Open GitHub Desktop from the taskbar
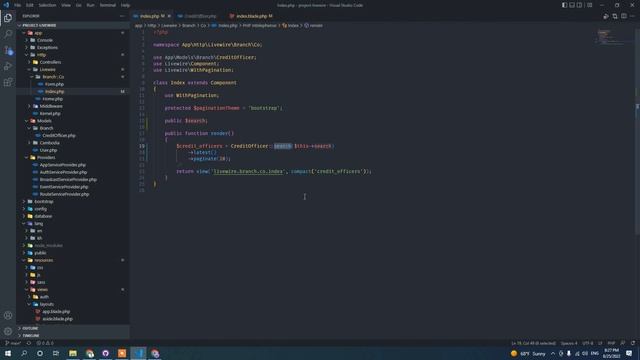 106,353
